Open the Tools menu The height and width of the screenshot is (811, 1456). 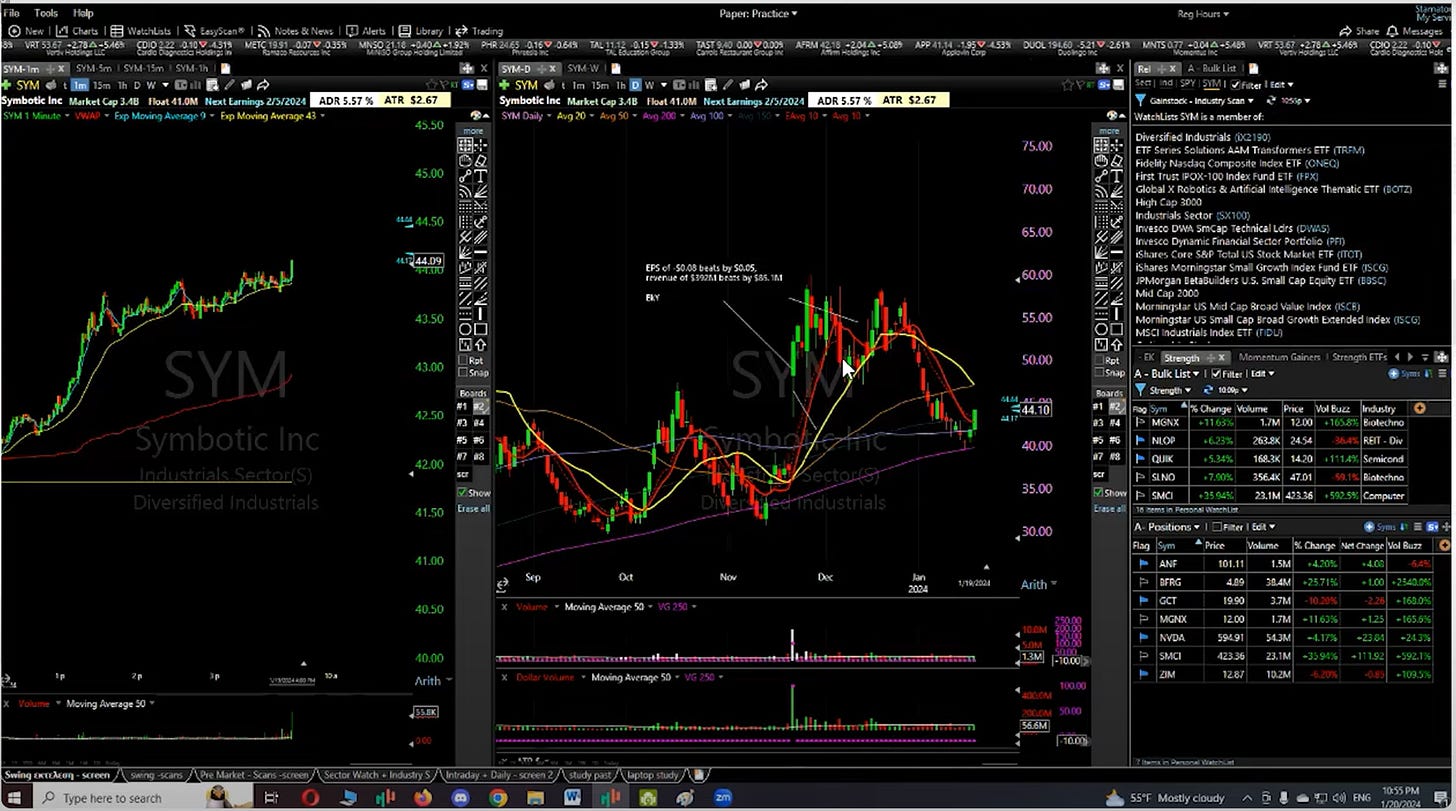pos(46,13)
